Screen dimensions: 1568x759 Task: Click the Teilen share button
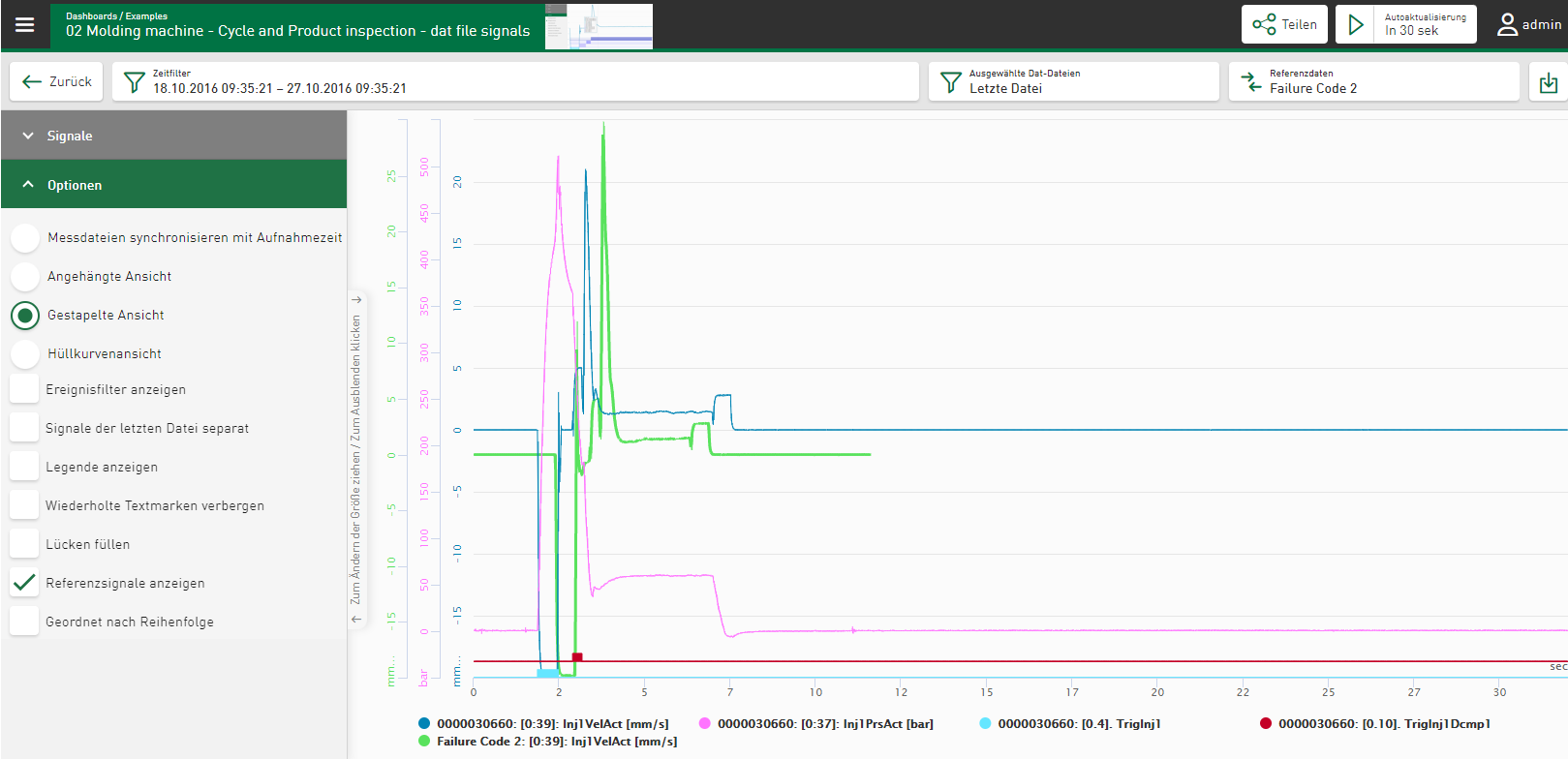(1284, 24)
